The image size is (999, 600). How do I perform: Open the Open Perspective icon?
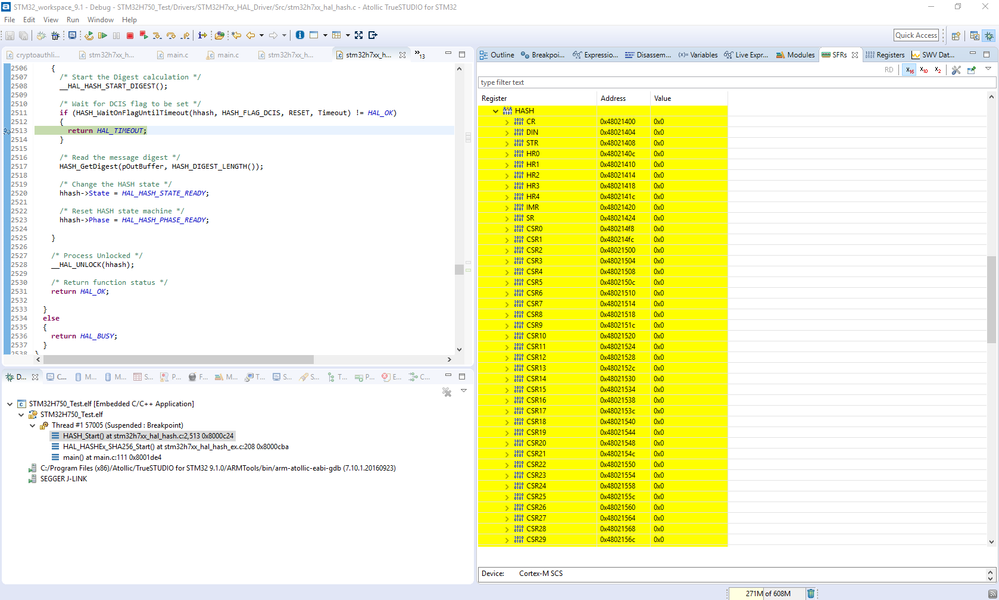956,36
